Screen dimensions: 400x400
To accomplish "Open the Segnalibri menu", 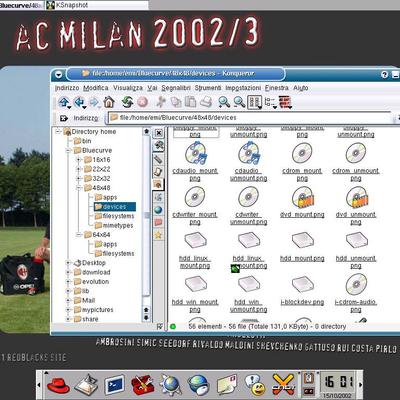I will pyautogui.click(x=176, y=88).
